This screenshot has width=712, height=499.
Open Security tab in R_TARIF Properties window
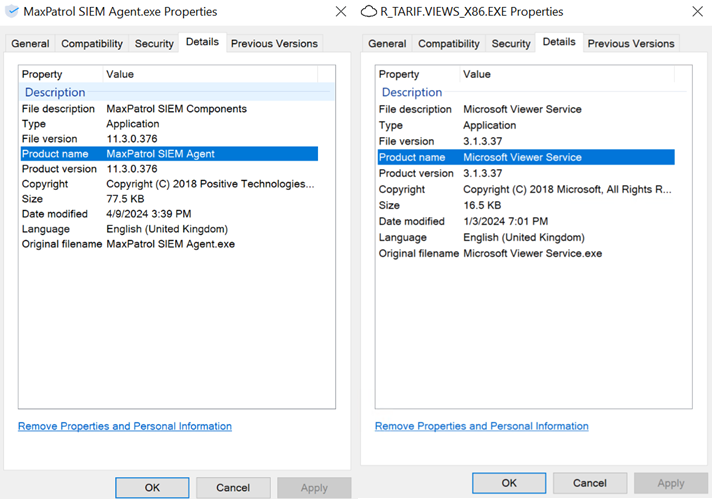(511, 44)
